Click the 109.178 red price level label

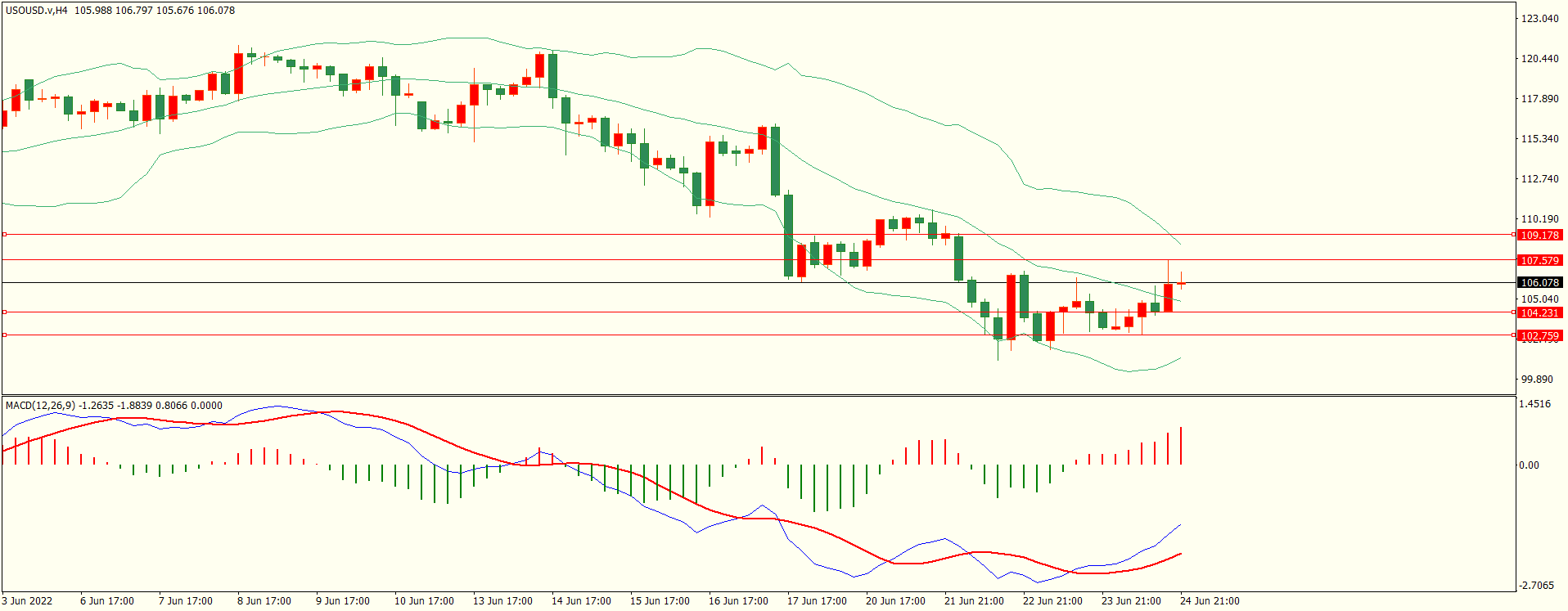pos(1539,236)
